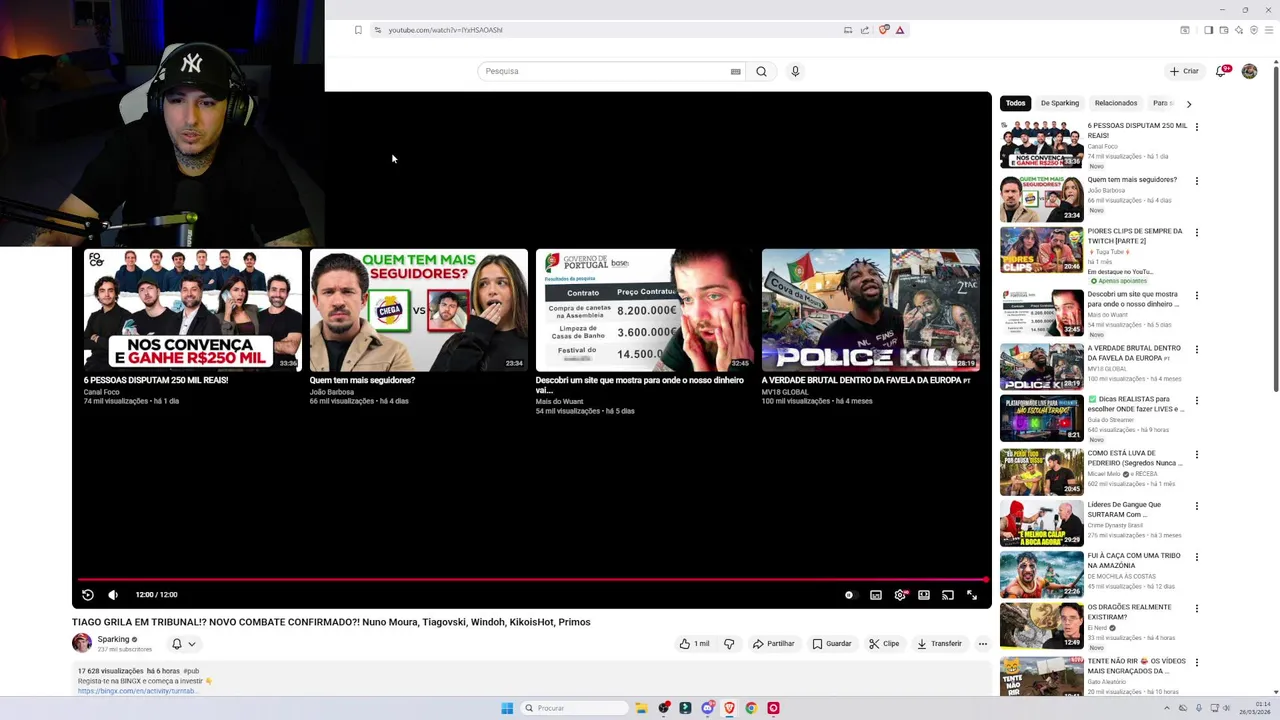
Task: Open the browser hamburger menu
Action: pos(1270,30)
